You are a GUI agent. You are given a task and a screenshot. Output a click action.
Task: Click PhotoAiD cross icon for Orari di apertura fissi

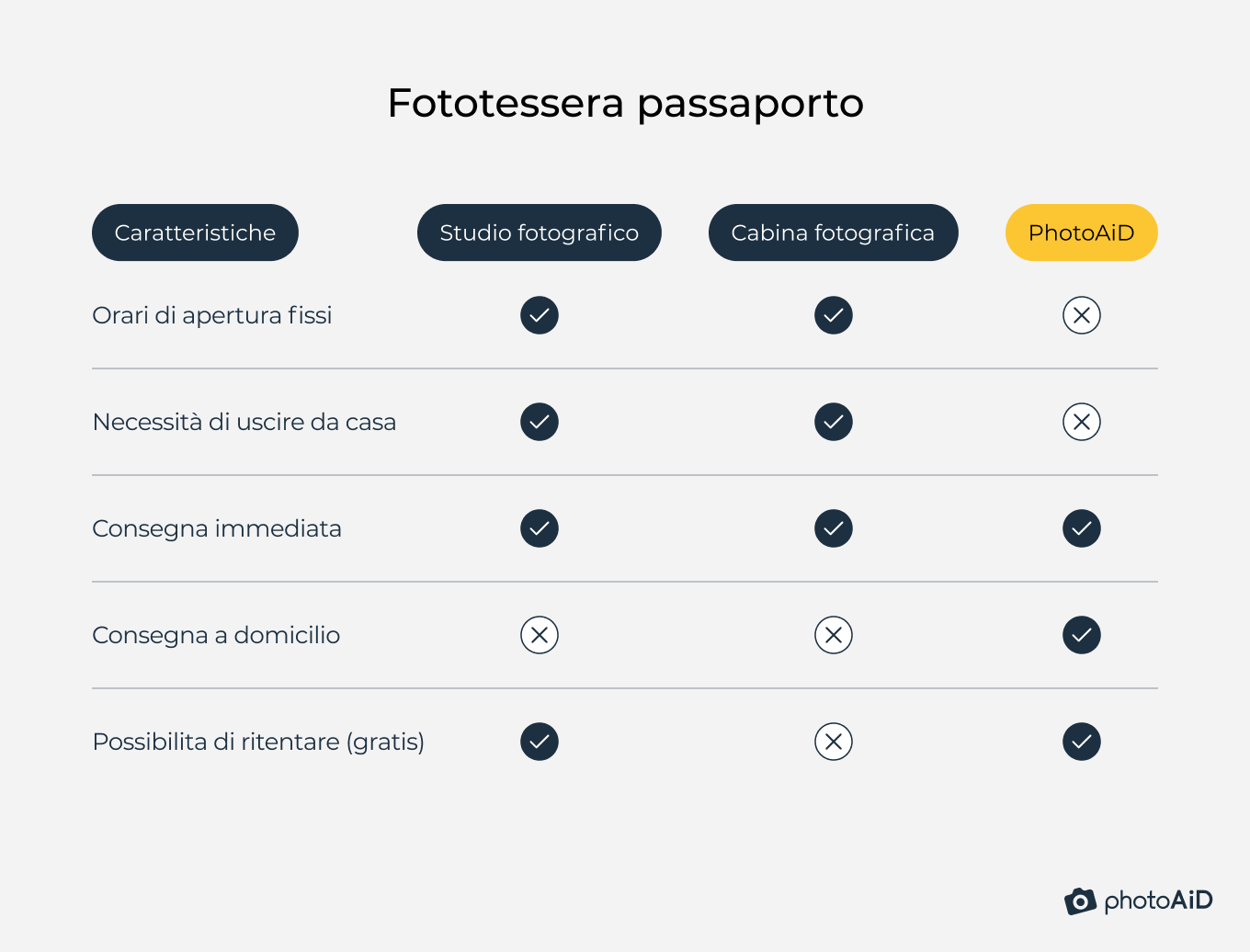point(1082,315)
